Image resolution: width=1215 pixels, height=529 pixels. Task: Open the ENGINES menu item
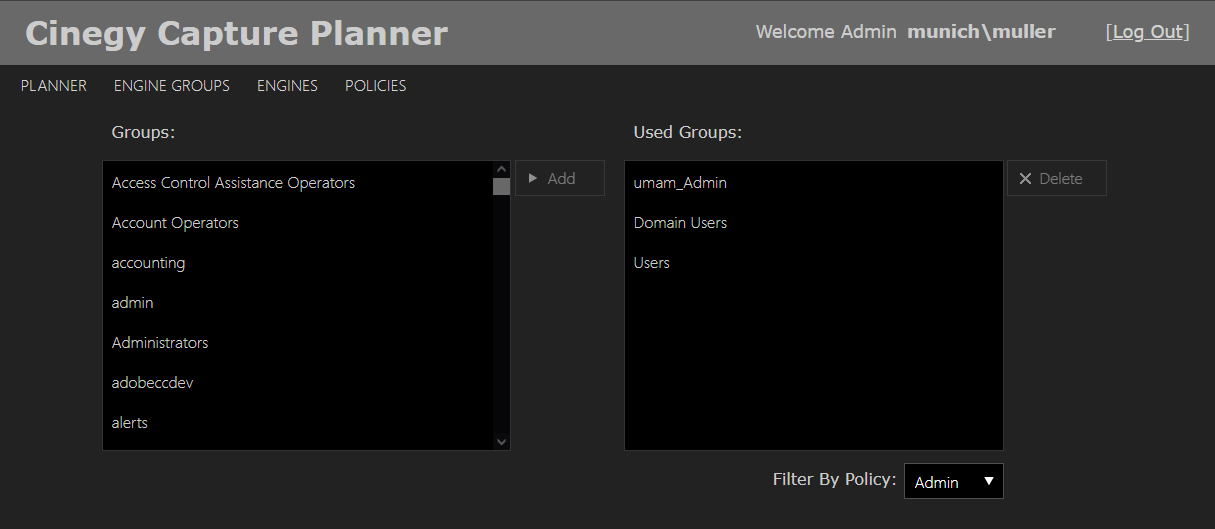point(287,86)
